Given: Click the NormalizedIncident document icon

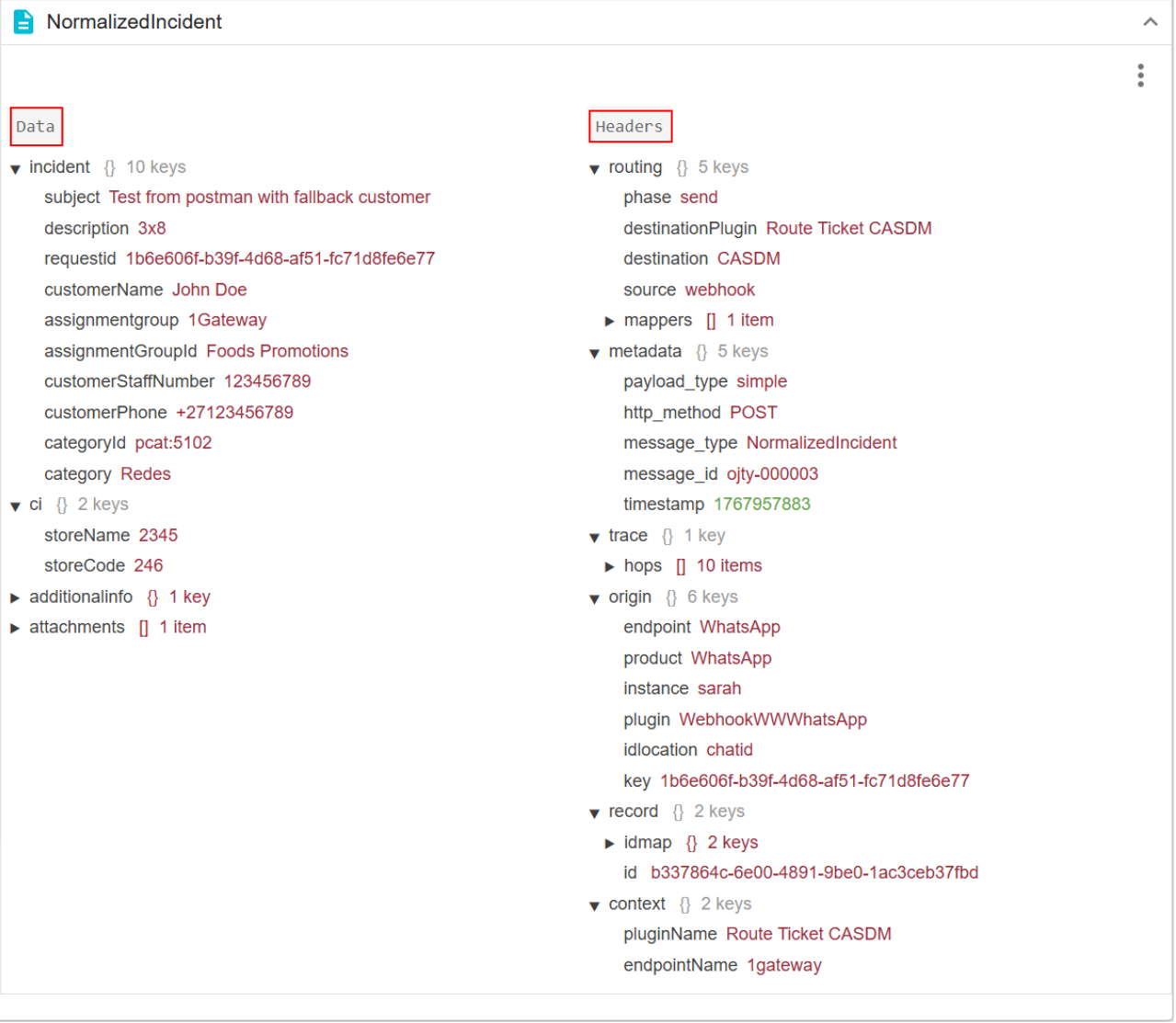Looking at the screenshot, I should (24, 22).
